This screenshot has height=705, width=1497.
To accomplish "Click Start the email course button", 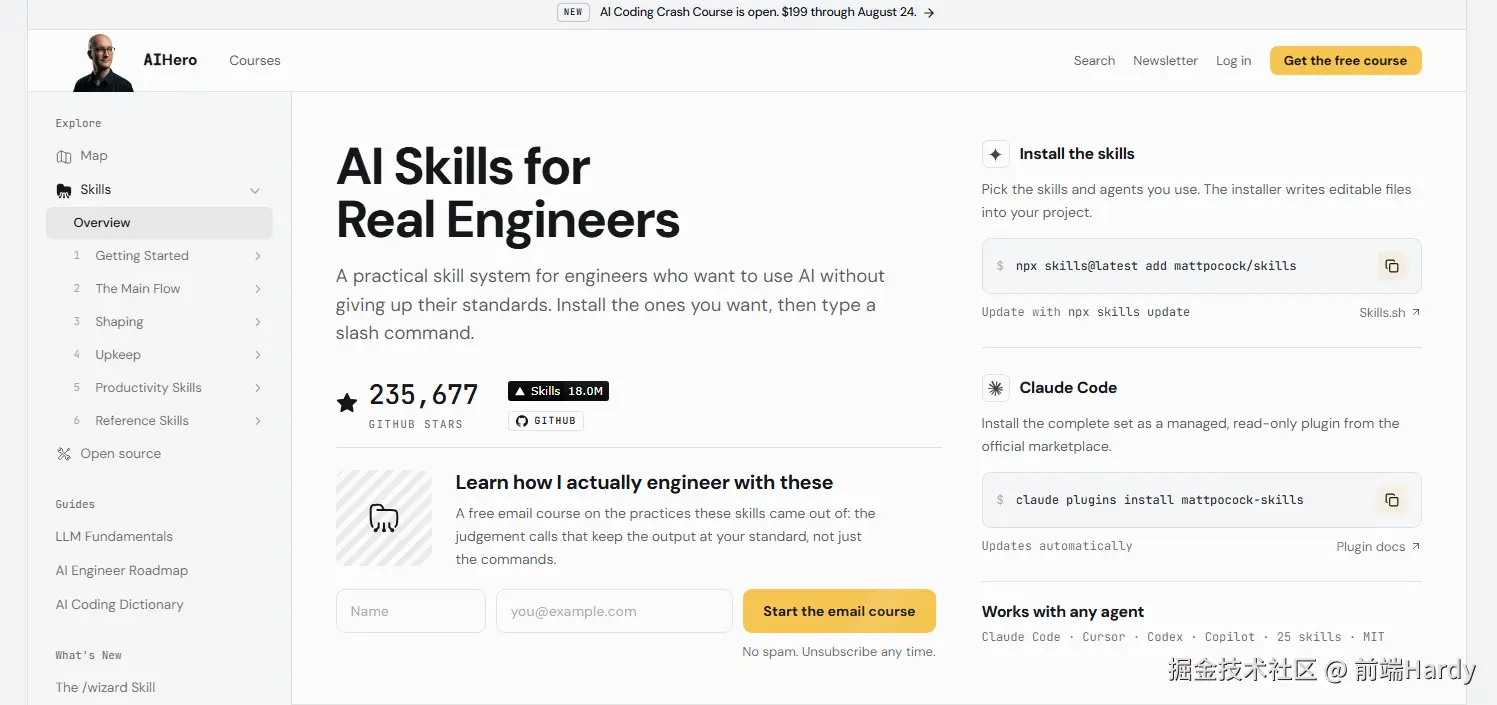I will click(x=839, y=611).
